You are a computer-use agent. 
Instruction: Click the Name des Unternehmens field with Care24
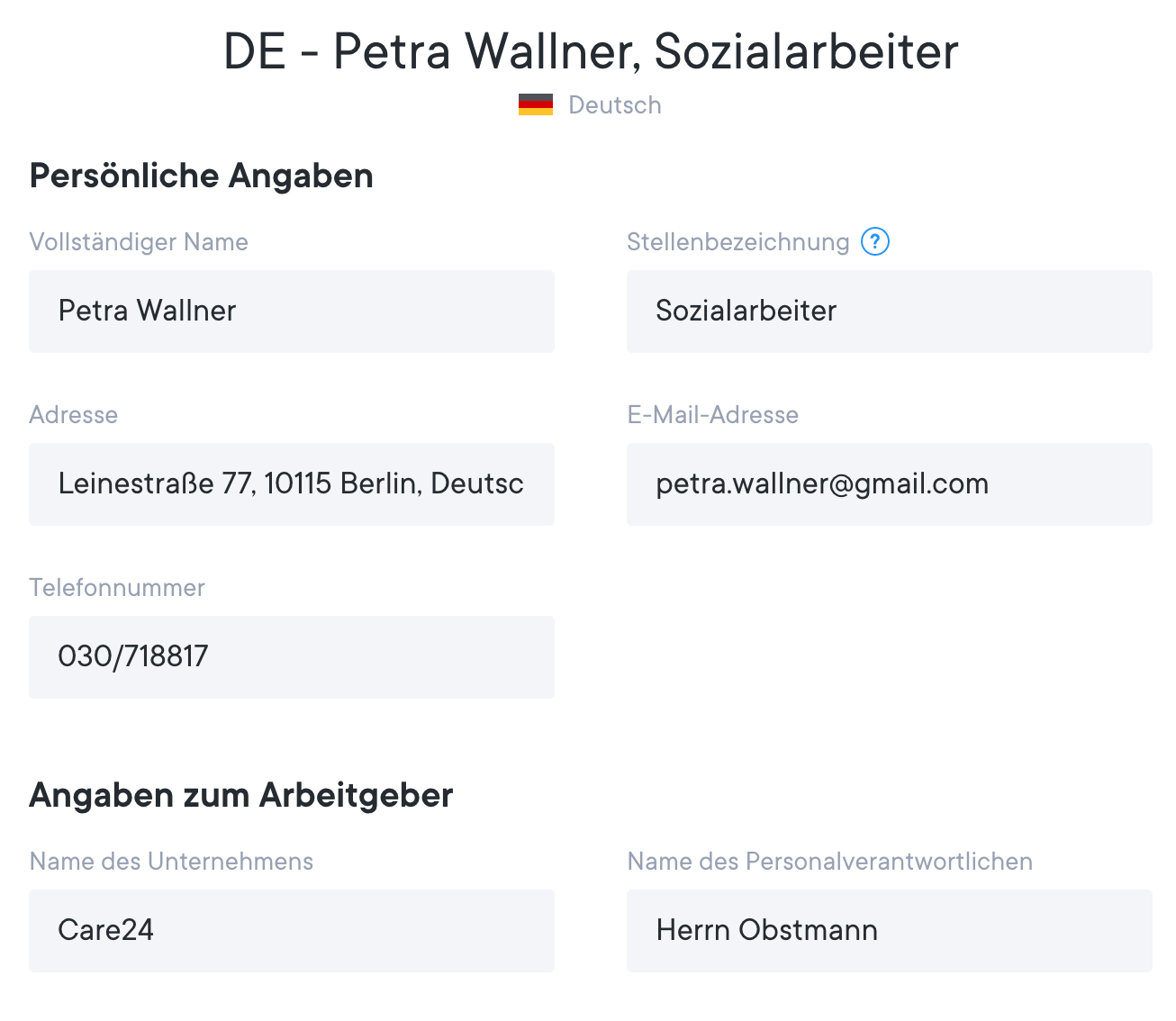(291, 931)
